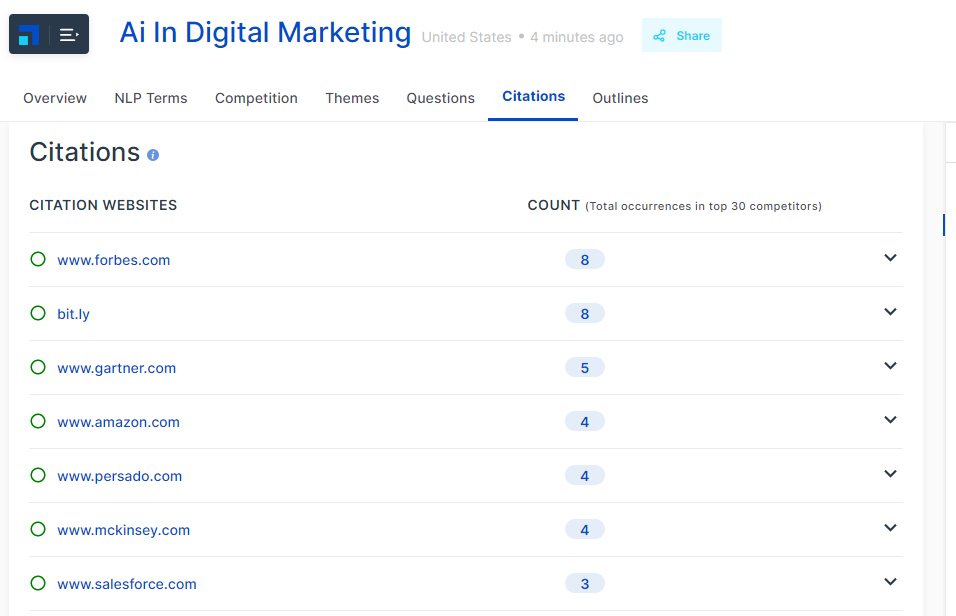The width and height of the screenshot is (956, 616).
Task: Click the blue square app logo
Action: 29,35
